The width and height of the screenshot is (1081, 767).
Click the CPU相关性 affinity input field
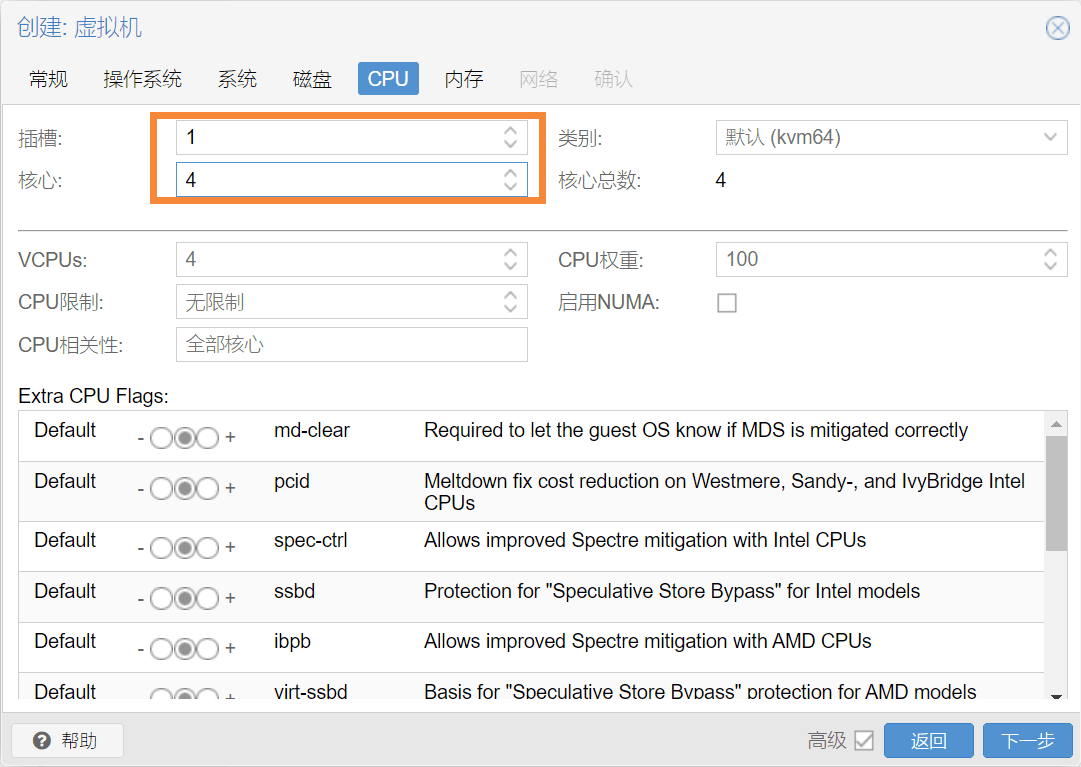coord(352,345)
